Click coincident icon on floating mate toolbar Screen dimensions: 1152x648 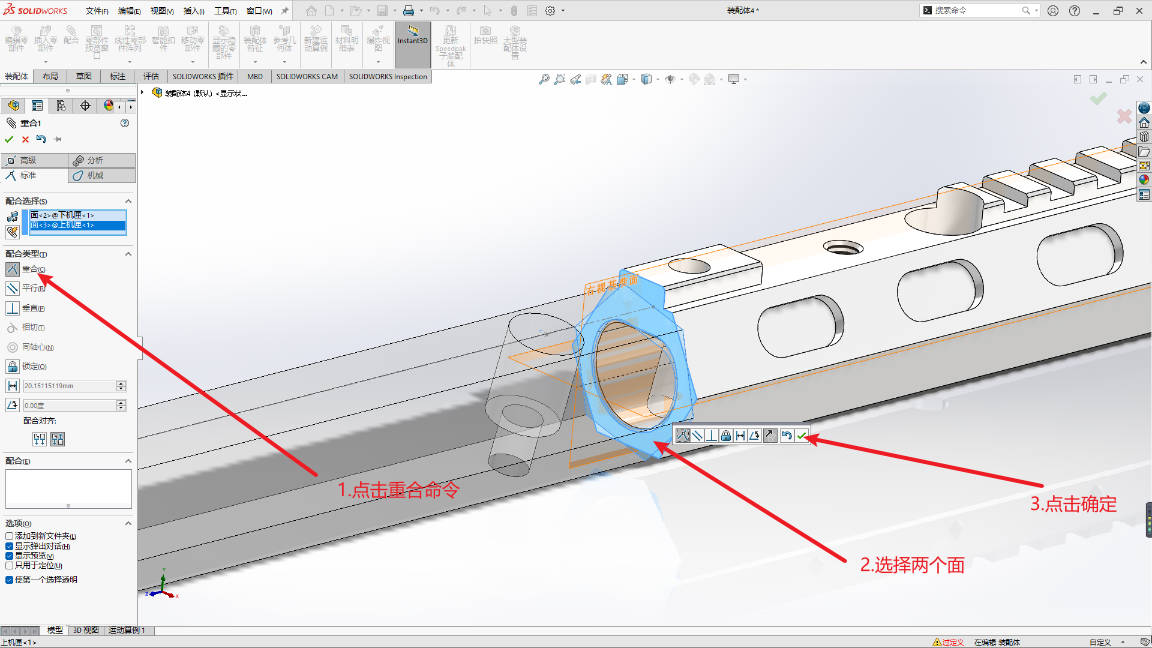coord(683,436)
